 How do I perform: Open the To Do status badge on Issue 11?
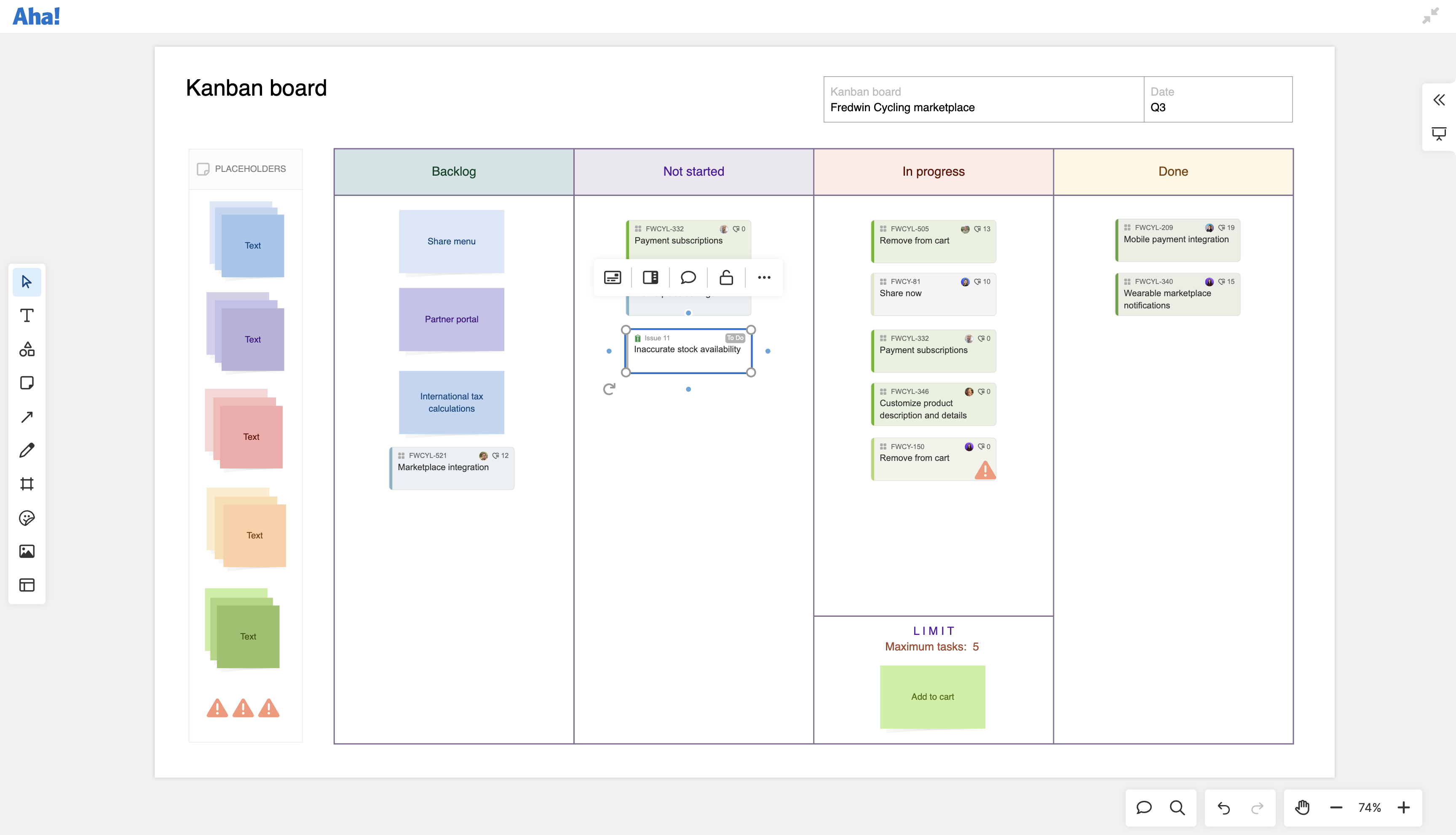click(x=735, y=338)
